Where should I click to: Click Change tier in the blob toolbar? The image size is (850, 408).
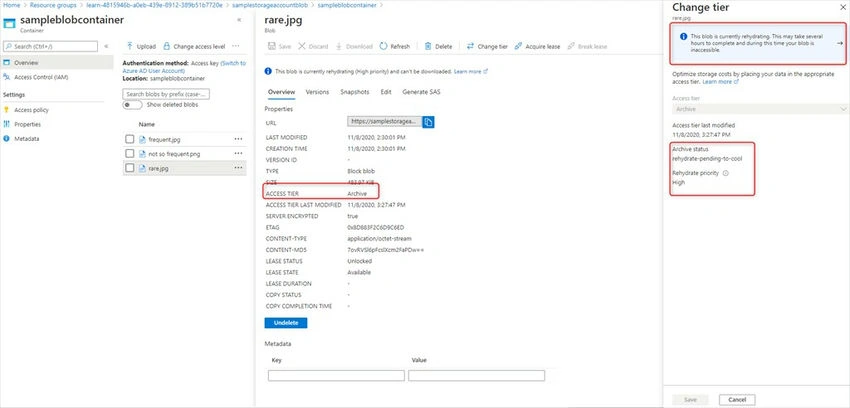point(487,47)
